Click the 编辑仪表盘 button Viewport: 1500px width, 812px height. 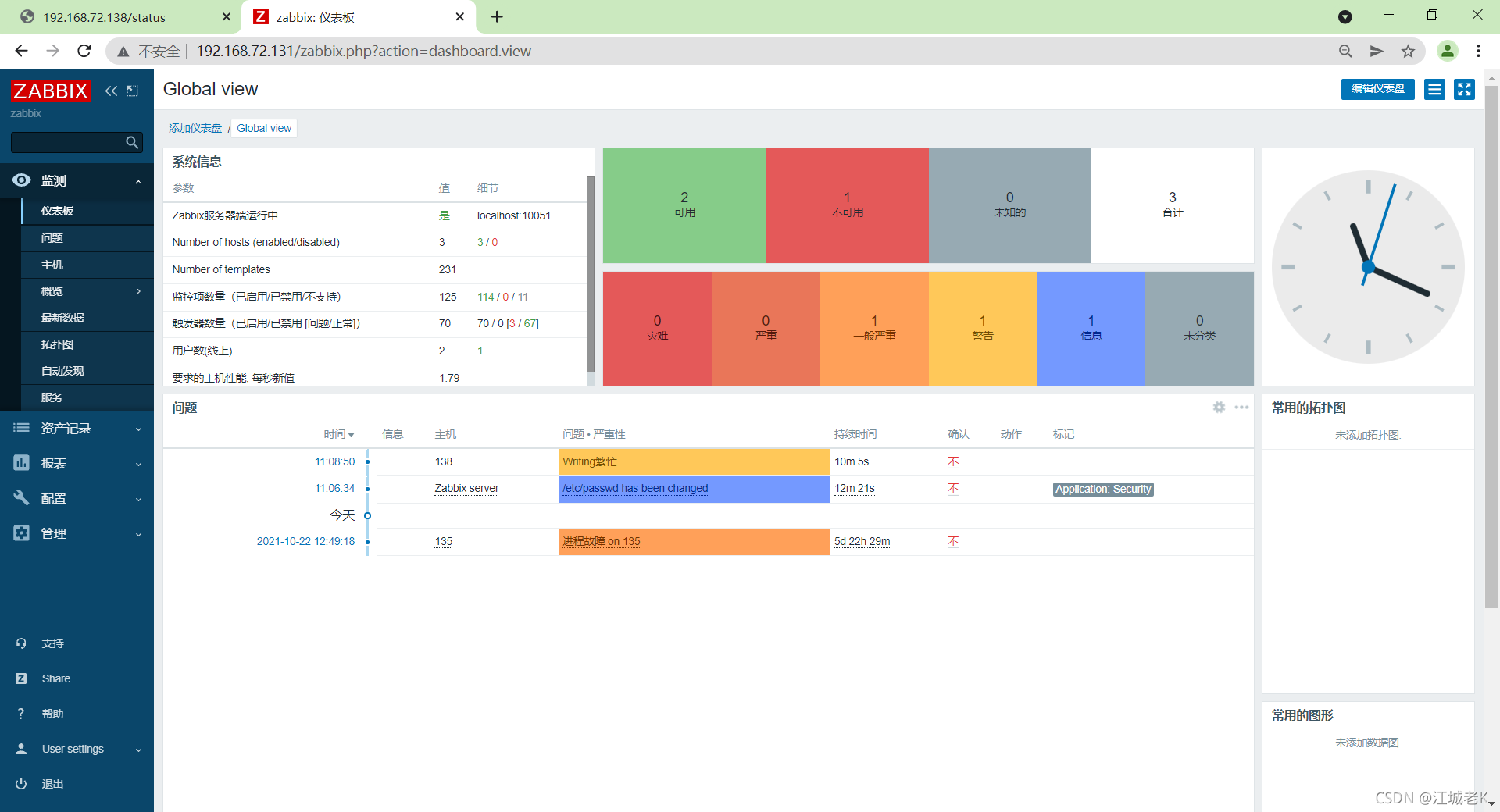click(x=1378, y=89)
